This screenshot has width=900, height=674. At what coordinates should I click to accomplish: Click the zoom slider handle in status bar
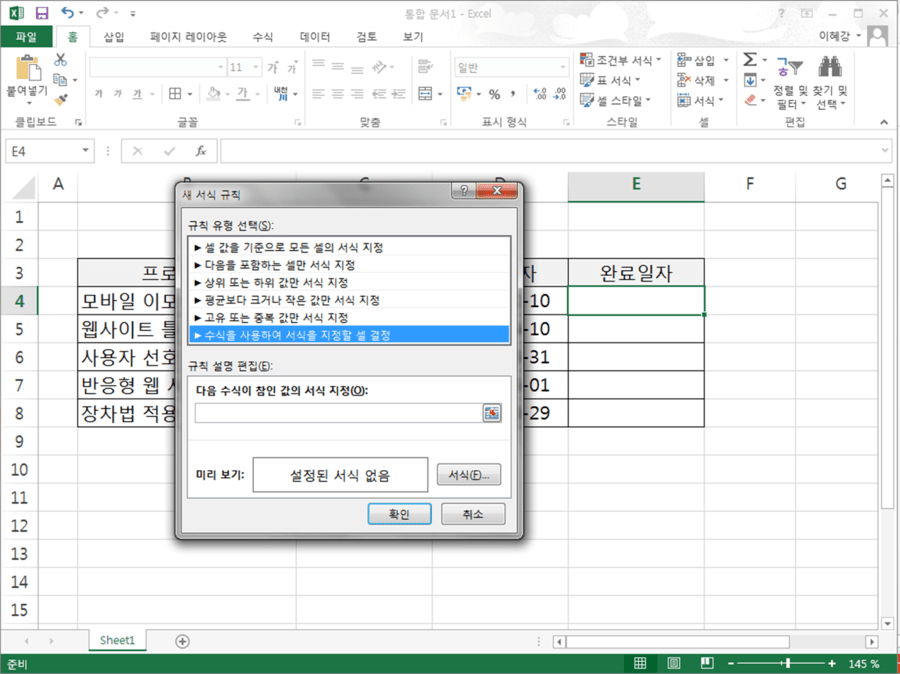coord(789,663)
